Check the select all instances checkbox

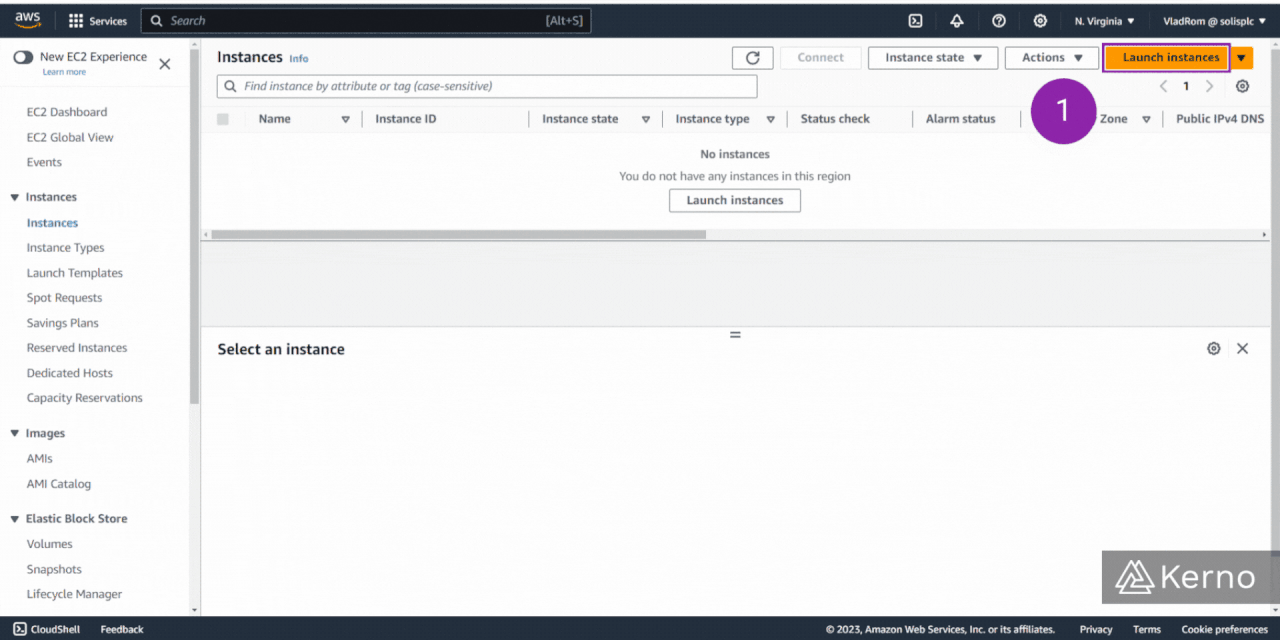pos(223,119)
